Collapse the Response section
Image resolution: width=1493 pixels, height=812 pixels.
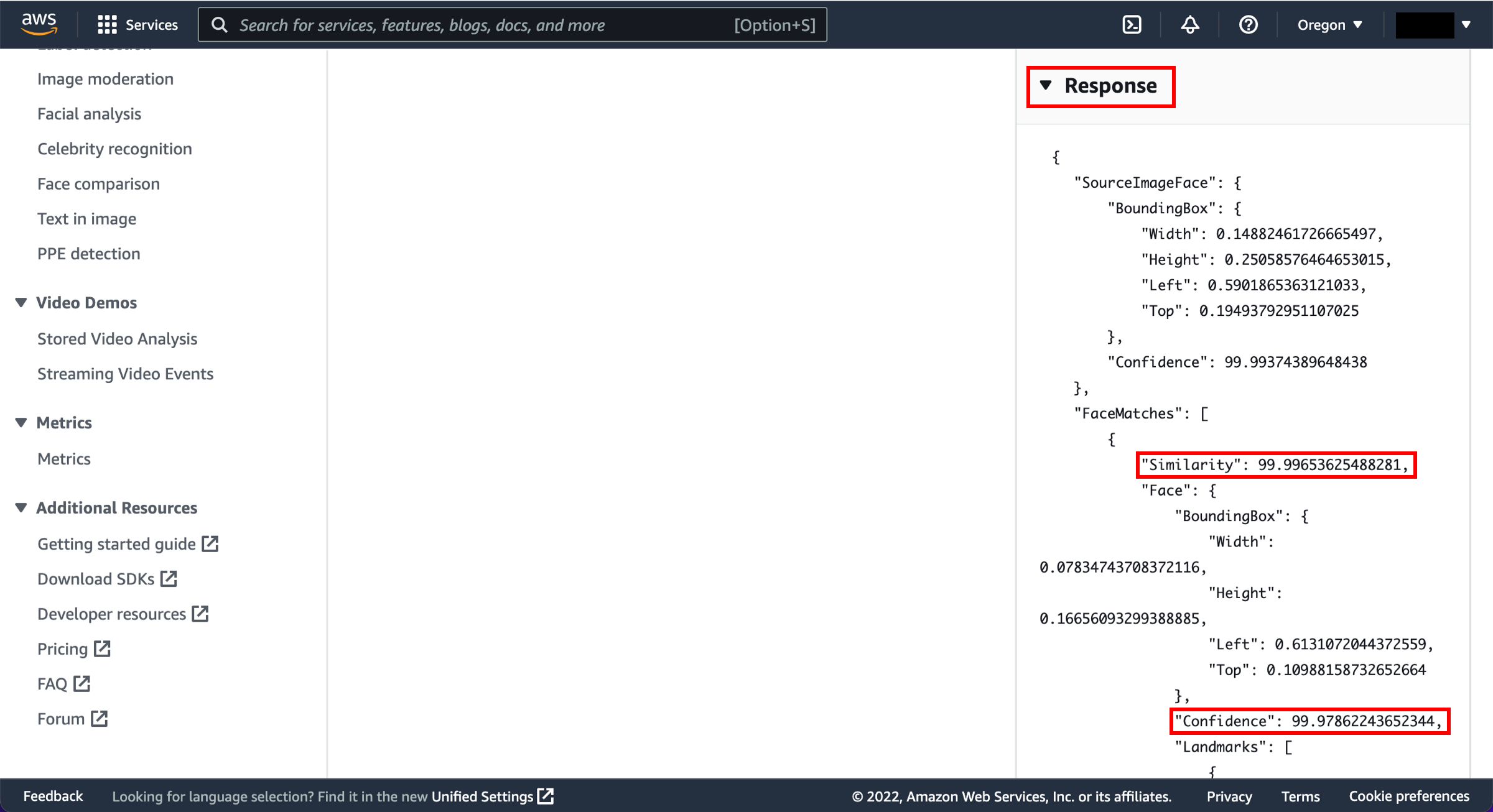(1046, 86)
